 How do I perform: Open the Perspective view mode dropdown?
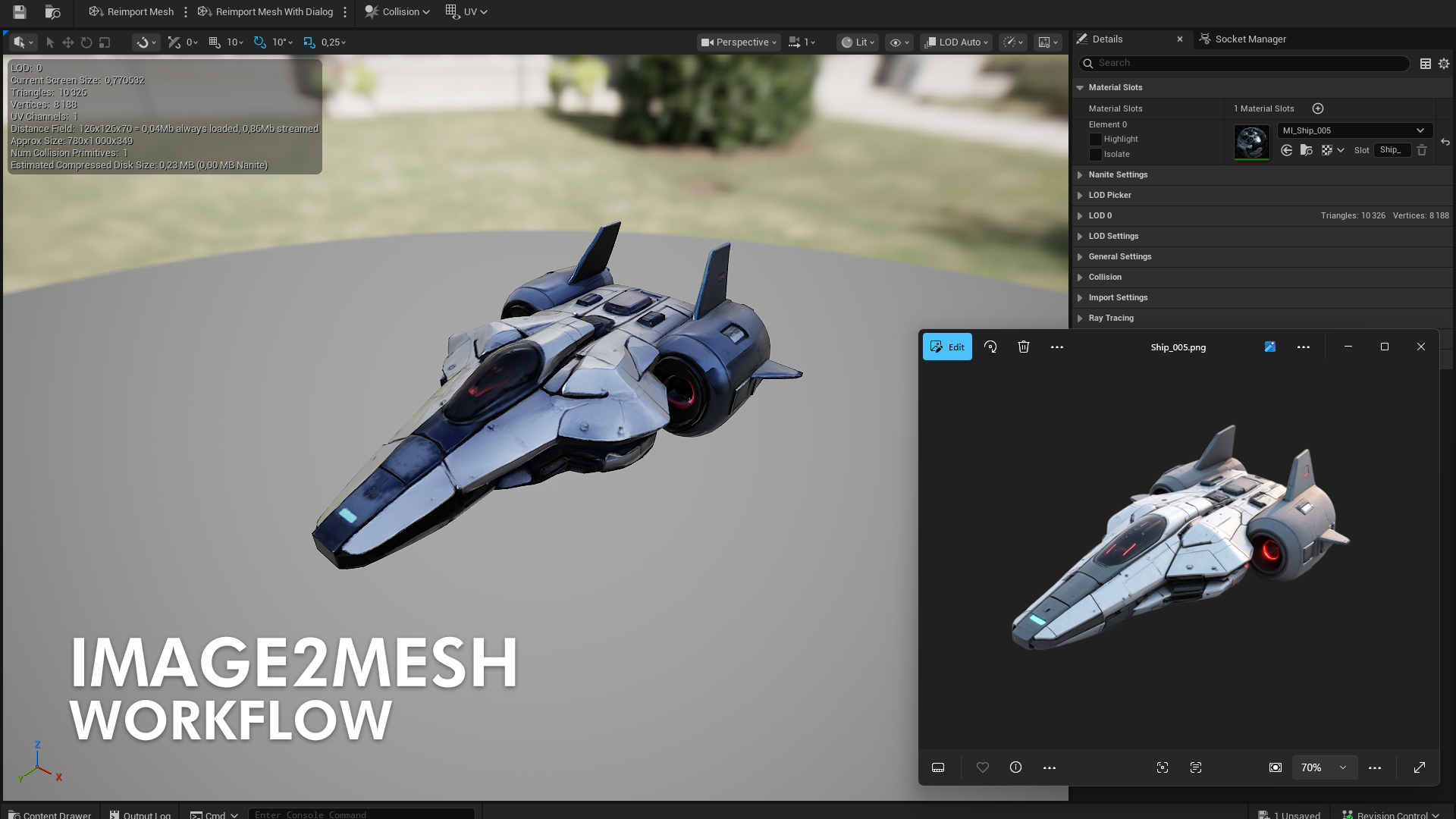739,42
